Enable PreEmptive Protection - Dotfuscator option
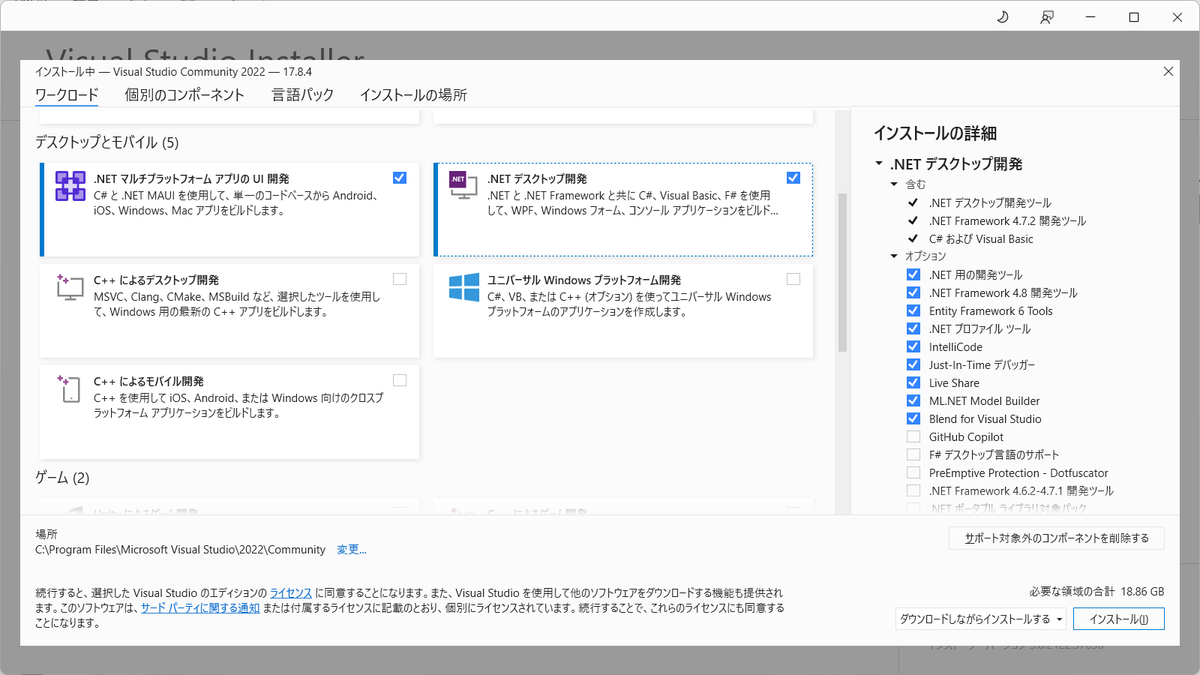 (x=913, y=473)
